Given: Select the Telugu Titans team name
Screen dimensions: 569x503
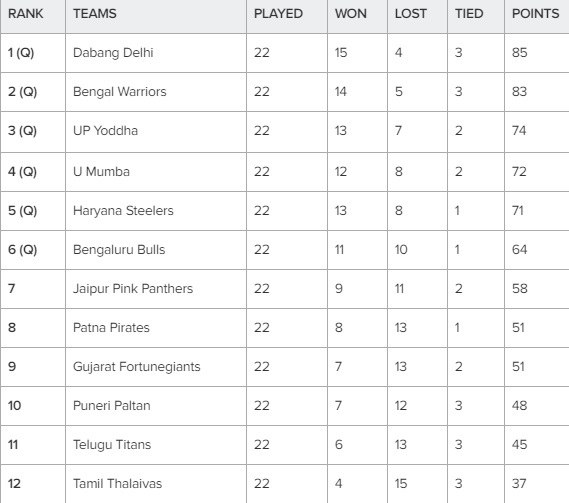Looking at the screenshot, I should coord(112,445).
